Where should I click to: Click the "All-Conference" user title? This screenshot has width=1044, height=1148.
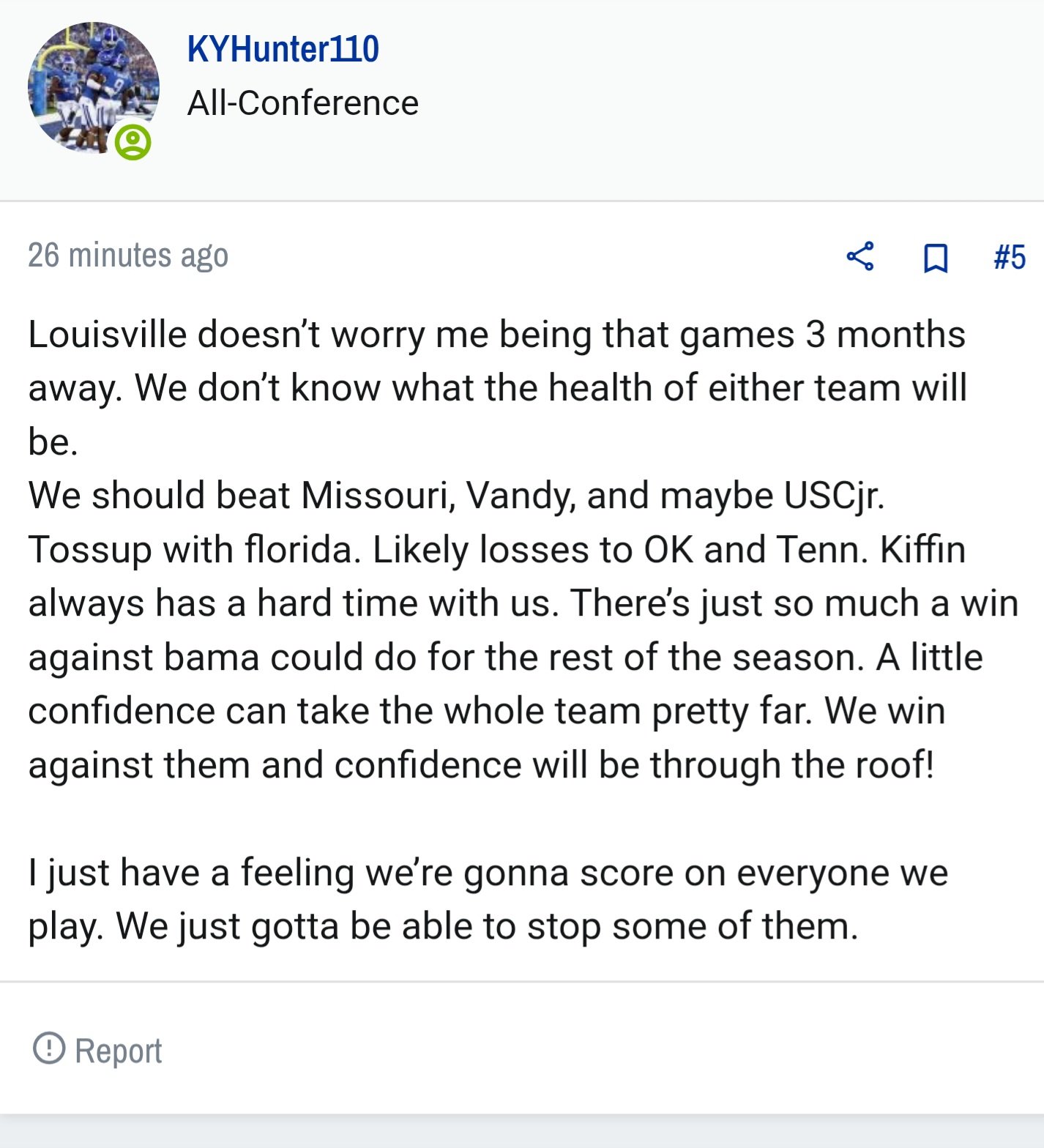point(303,103)
